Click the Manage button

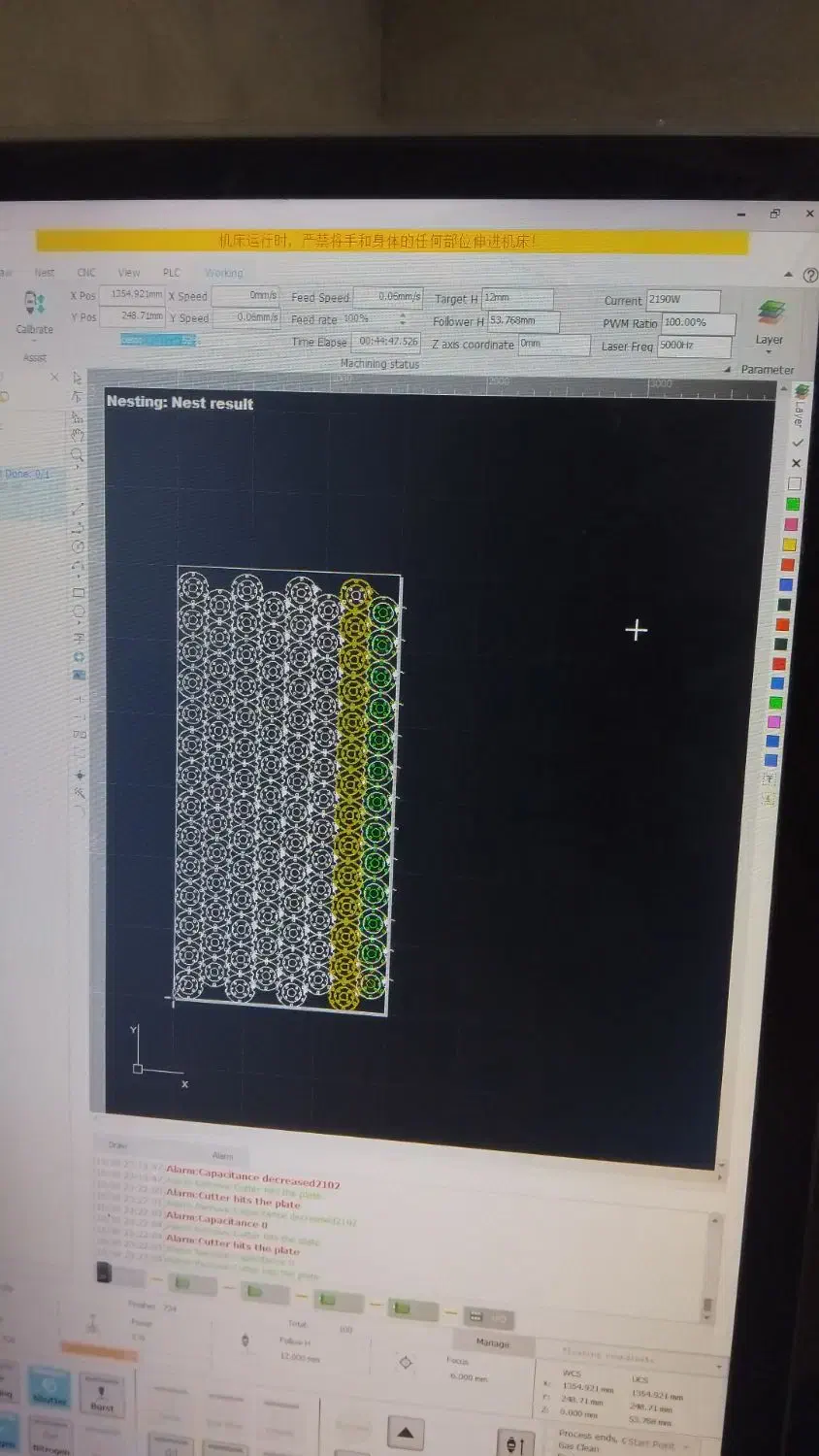tap(492, 1343)
